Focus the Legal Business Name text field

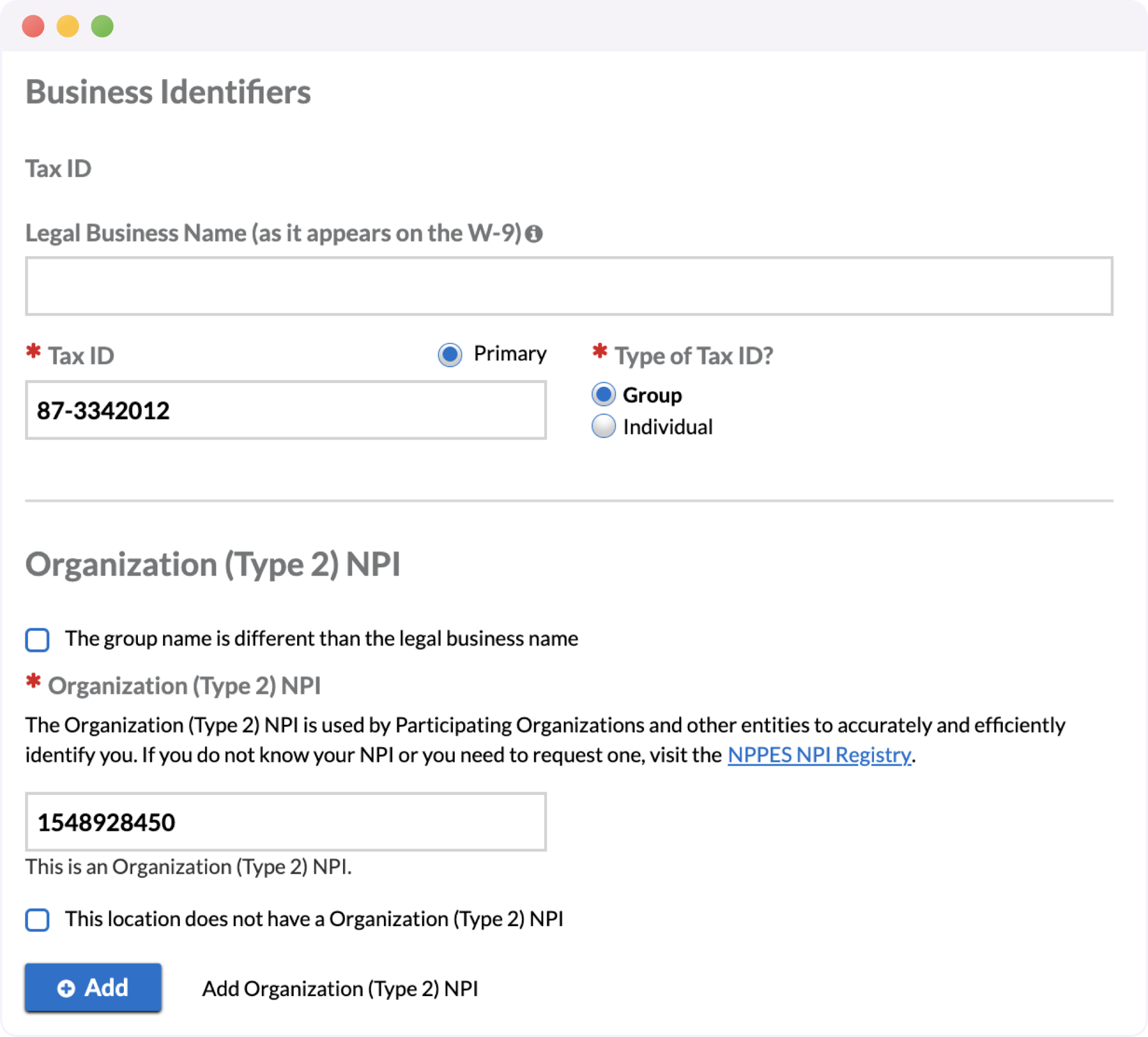[x=568, y=286]
